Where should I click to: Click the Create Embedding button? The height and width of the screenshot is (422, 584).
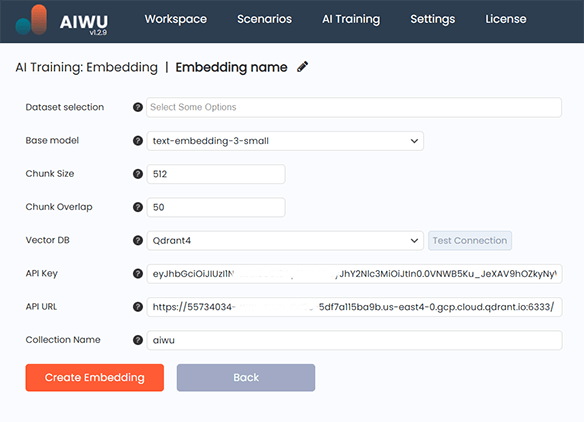click(x=95, y=378)
